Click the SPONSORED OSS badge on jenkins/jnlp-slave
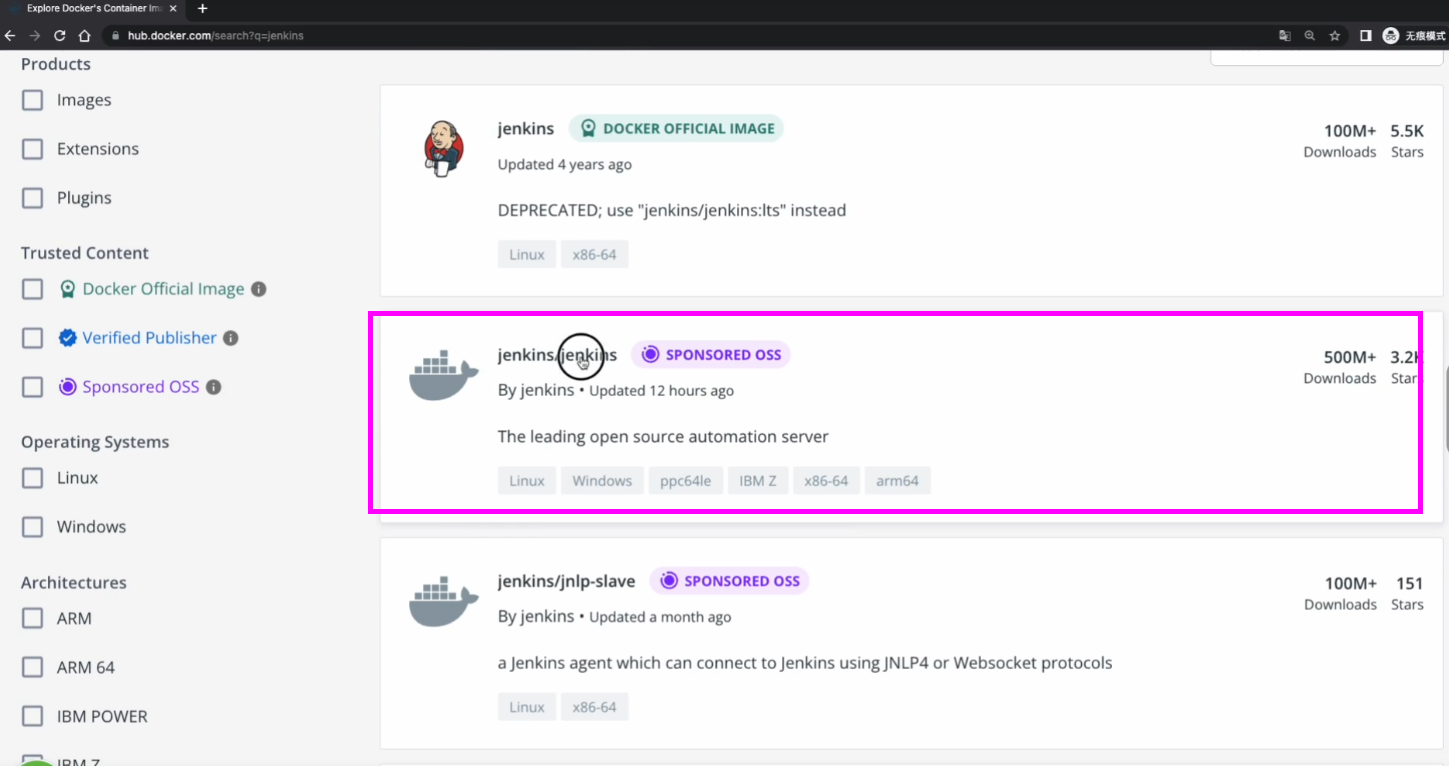 tap(729, 581)
